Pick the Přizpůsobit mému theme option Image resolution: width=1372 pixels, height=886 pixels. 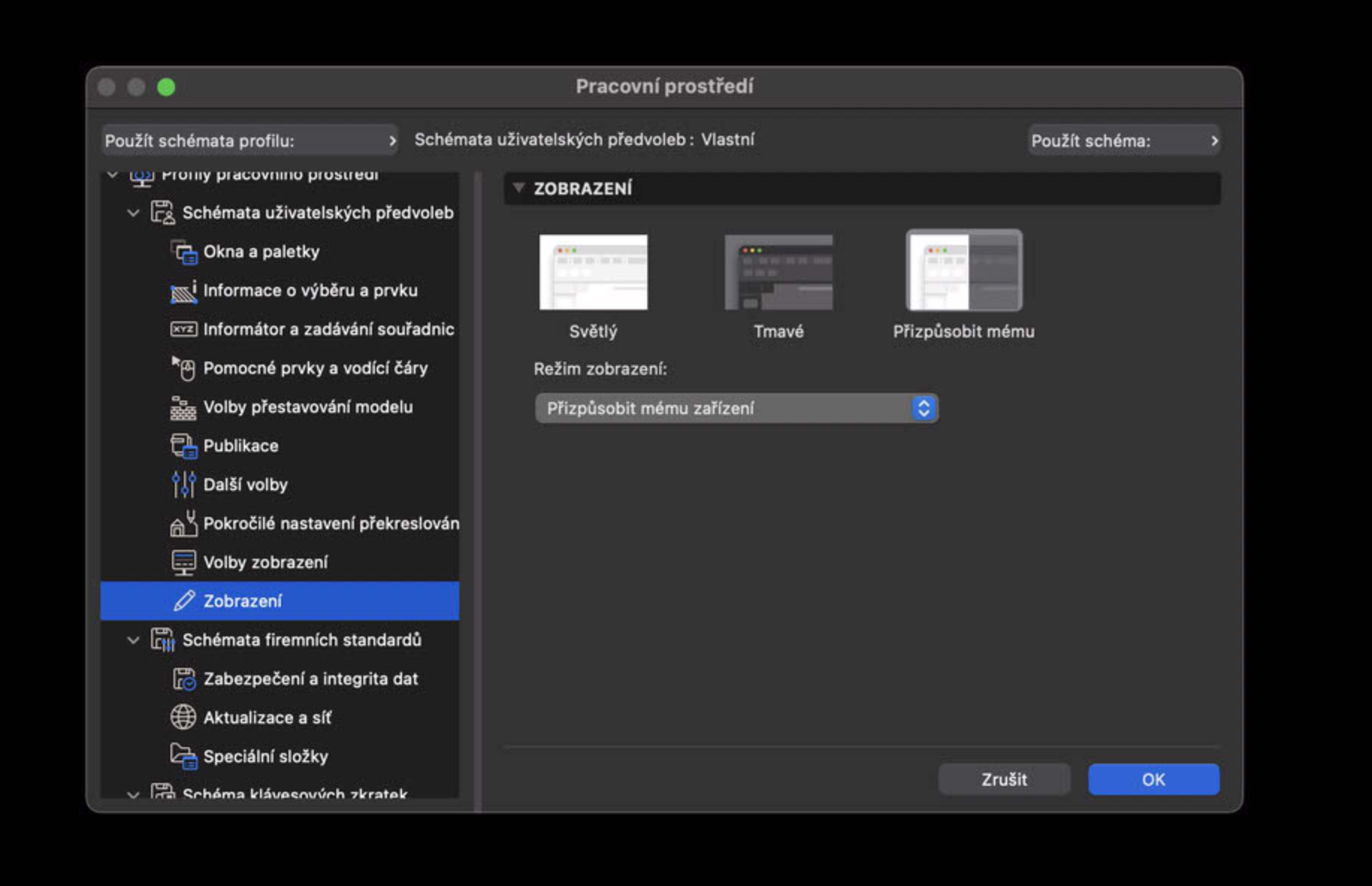pos(964,270)
